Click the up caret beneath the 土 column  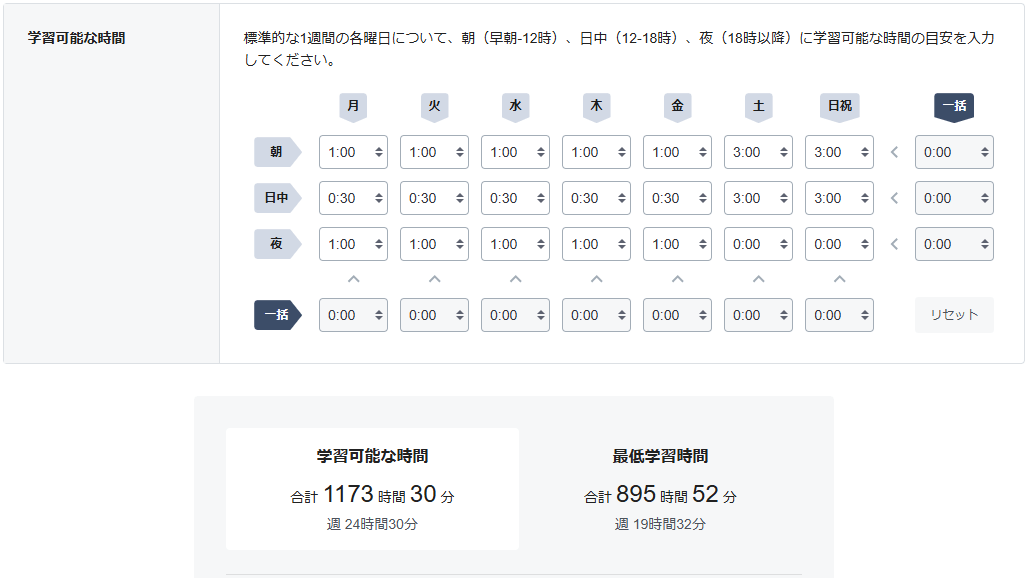(x=758, y=280)
